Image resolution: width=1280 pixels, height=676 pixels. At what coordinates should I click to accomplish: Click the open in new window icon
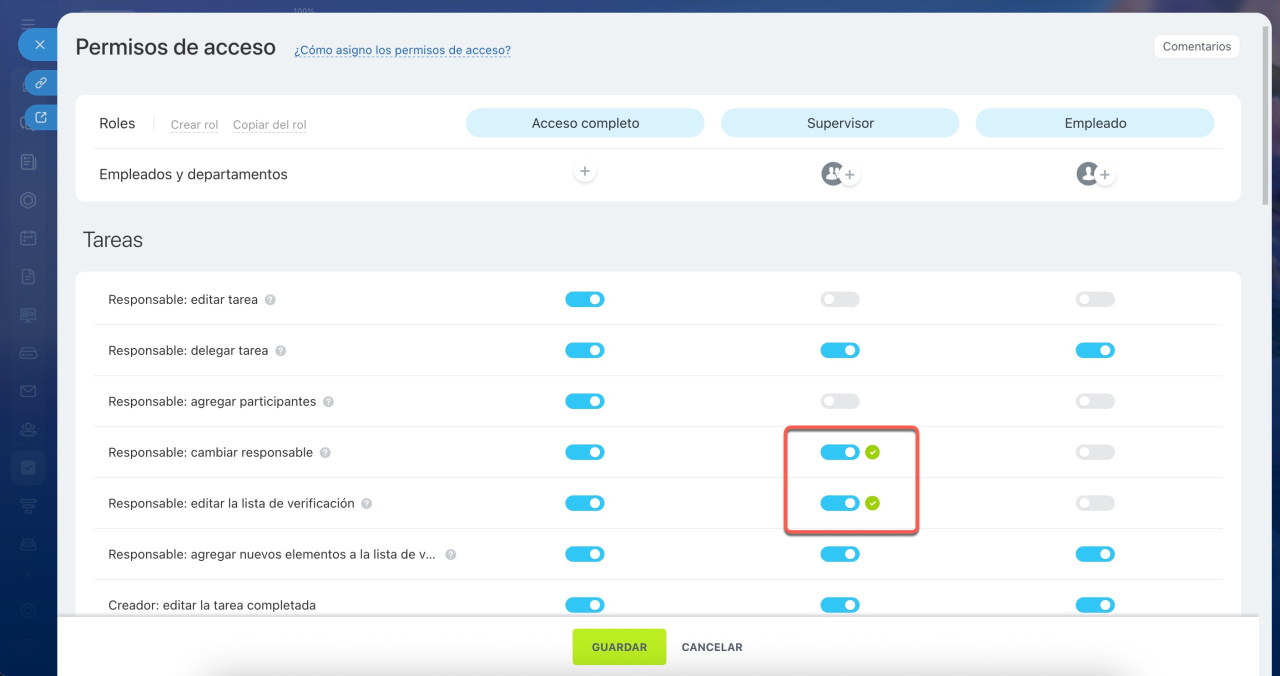(40, 118)
